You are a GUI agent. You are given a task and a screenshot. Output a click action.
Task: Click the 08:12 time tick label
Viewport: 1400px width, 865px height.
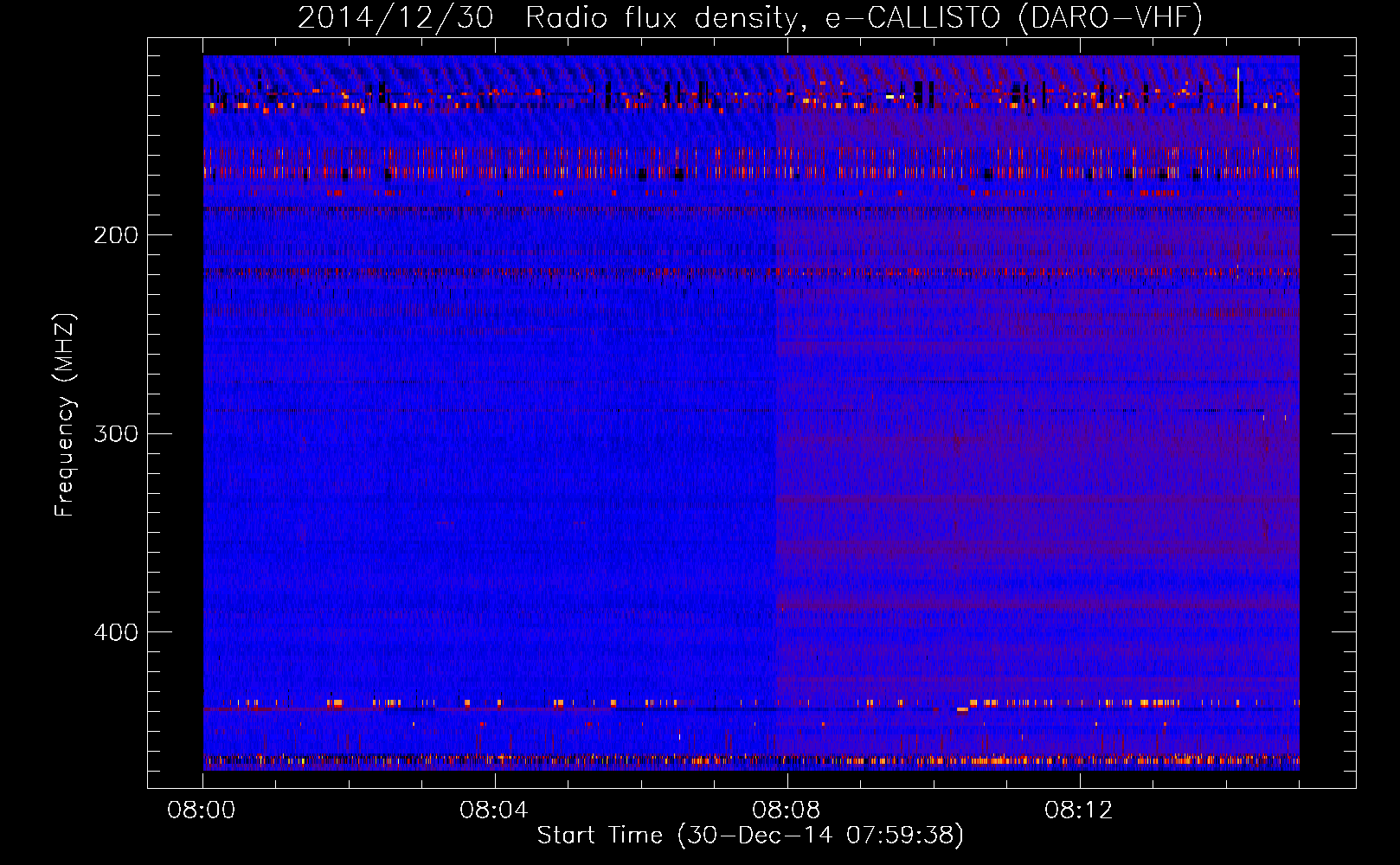pos(1079,811)
